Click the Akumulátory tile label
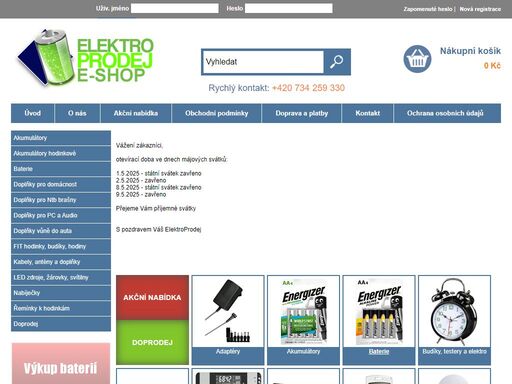Screen dimensions: 512x384 click(303, 351)
